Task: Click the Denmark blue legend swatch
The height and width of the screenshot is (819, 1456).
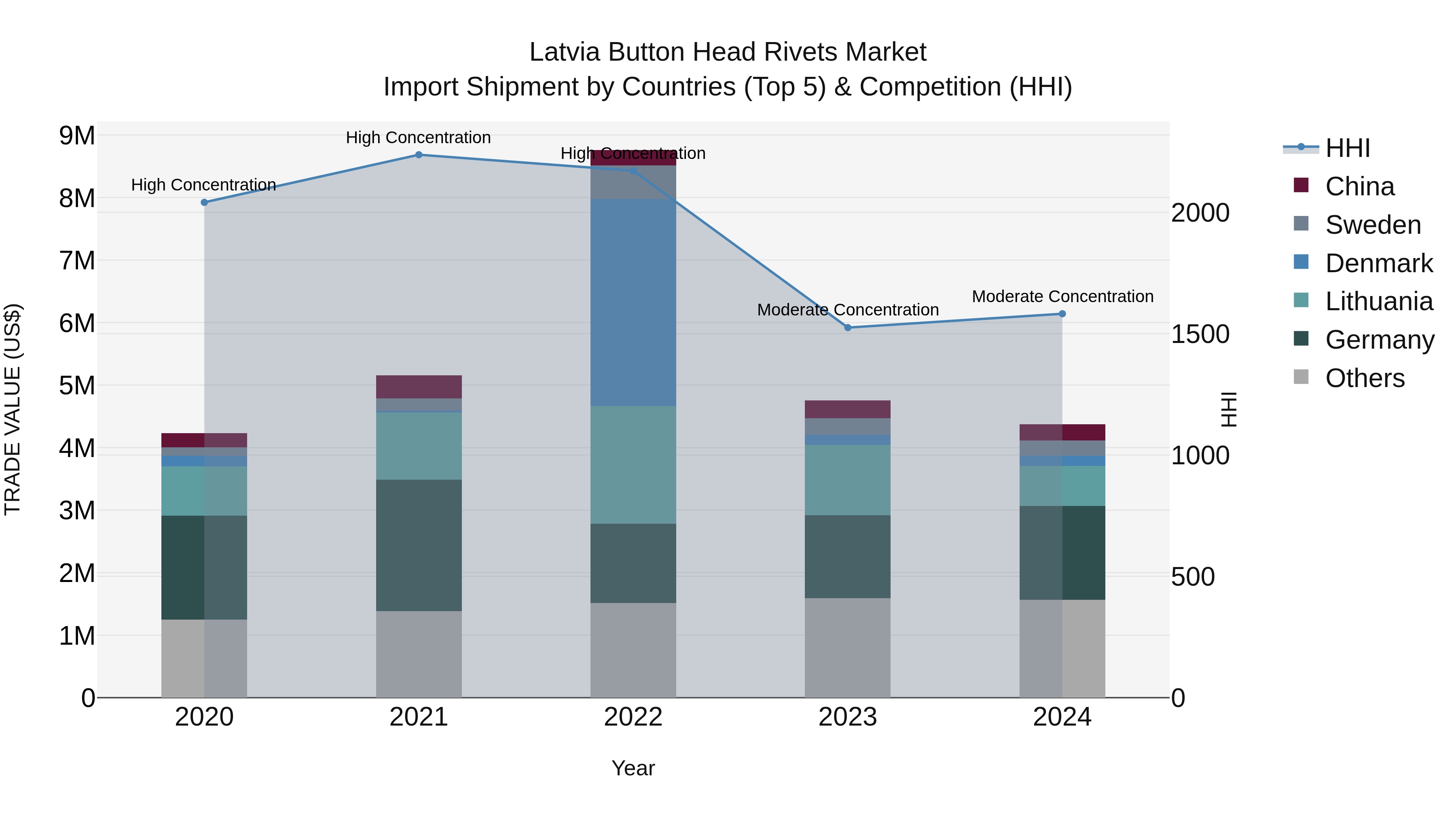Action: pos(1301,262)
